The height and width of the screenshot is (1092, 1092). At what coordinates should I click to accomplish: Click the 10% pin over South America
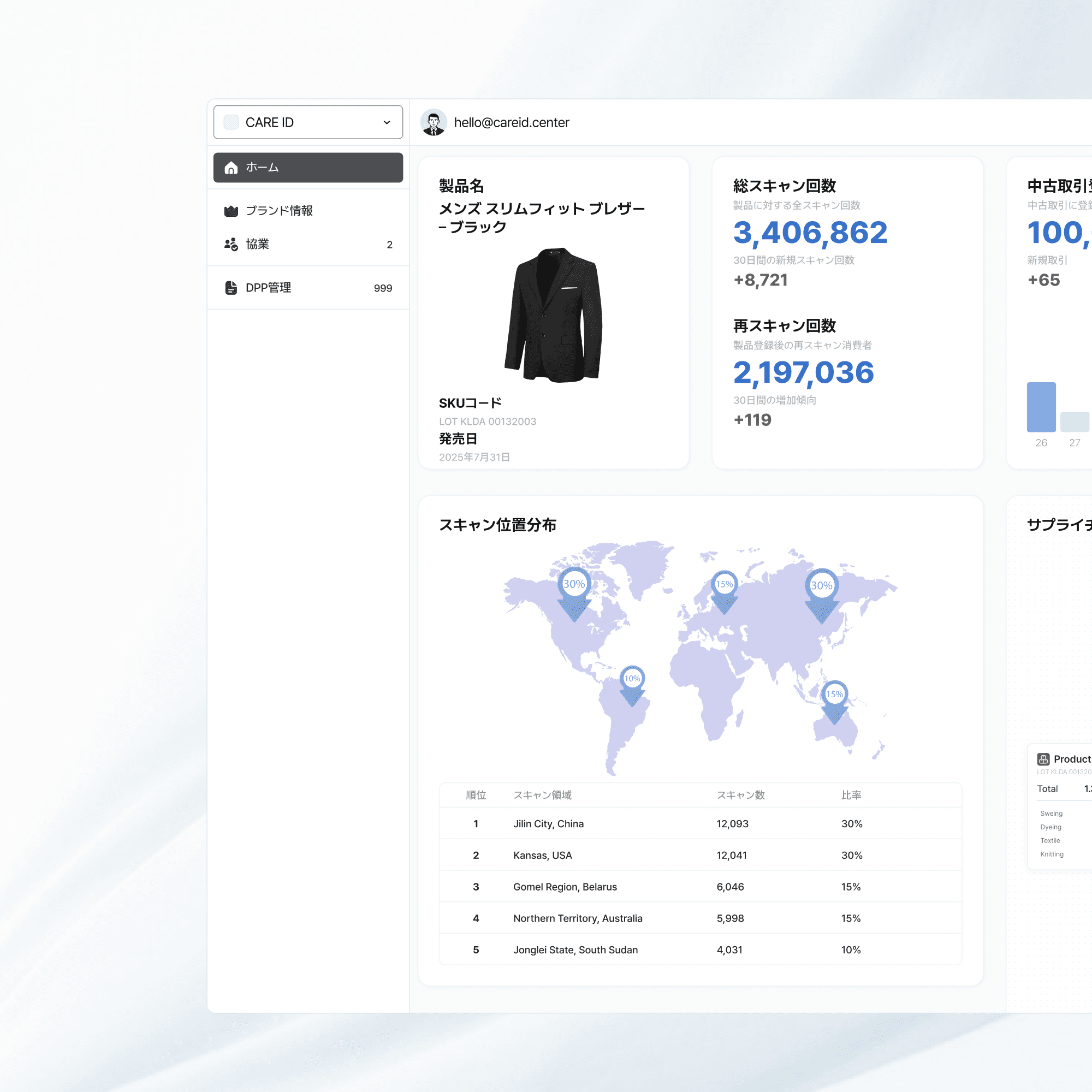click(x=632, y=679)
